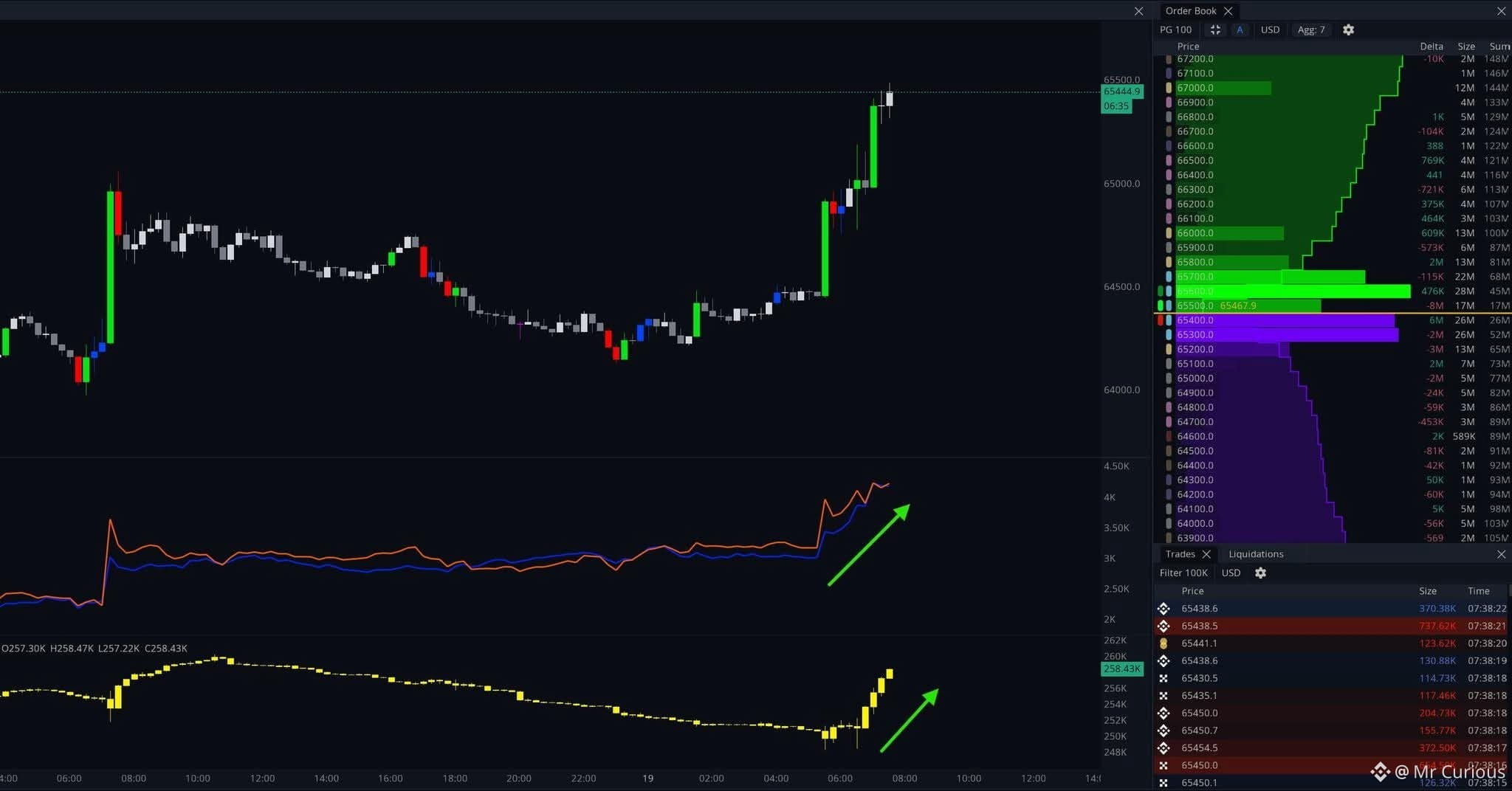Close the Order Book panel group
Screen dimensions: 1512x791
[x=1501, y=11]
